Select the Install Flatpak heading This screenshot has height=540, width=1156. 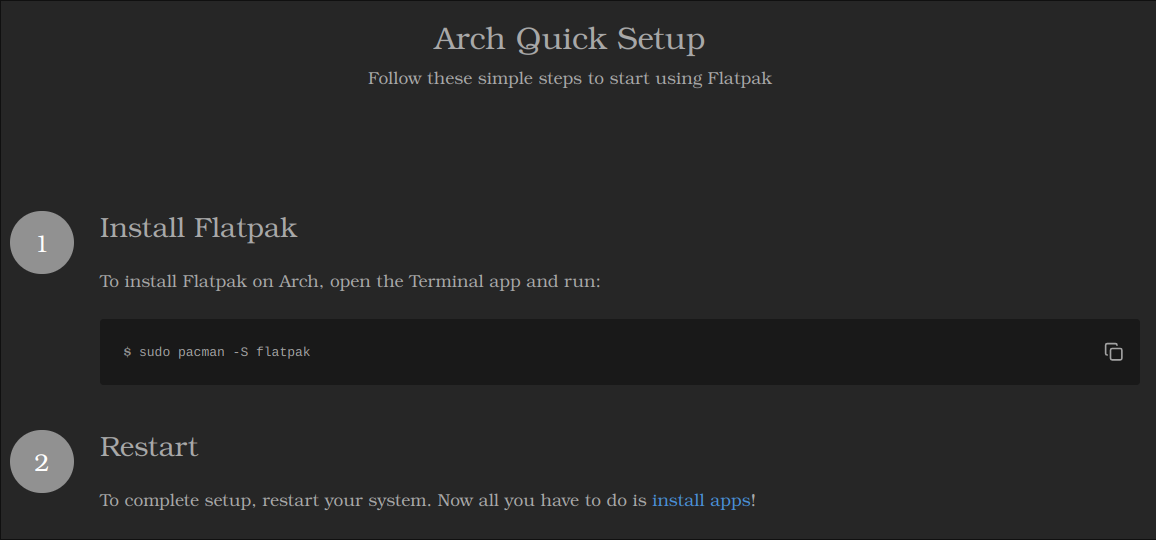[198, 228]
